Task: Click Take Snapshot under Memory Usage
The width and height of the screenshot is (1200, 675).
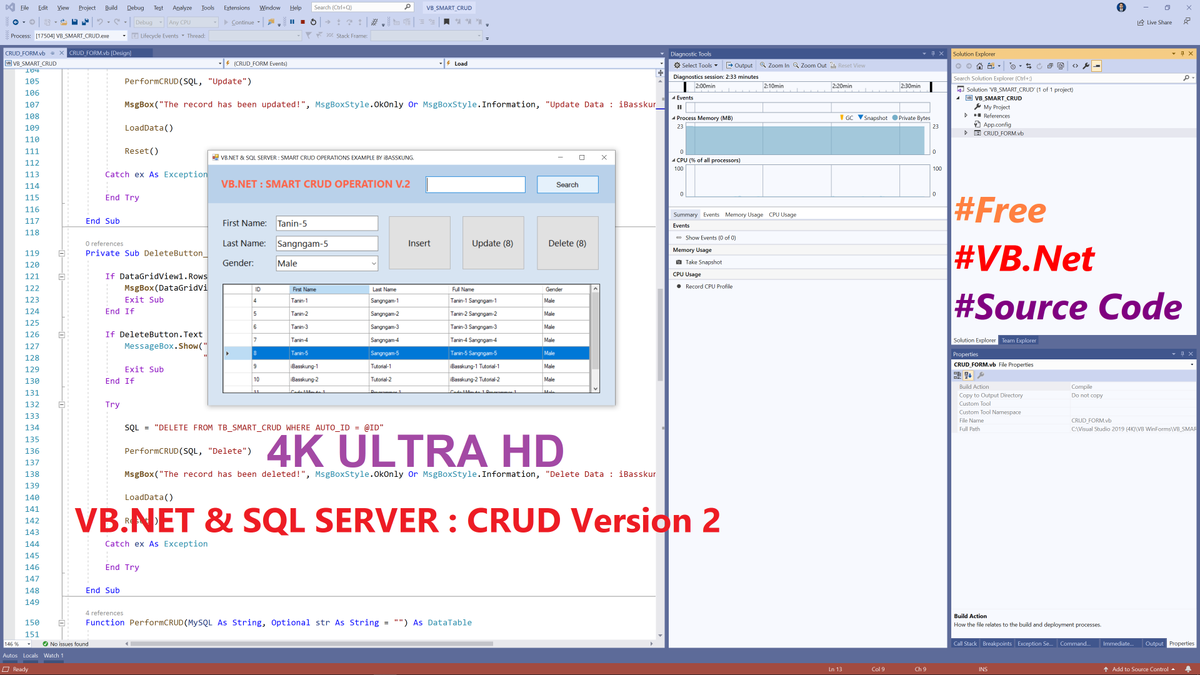Action: [x=699, y=262]
